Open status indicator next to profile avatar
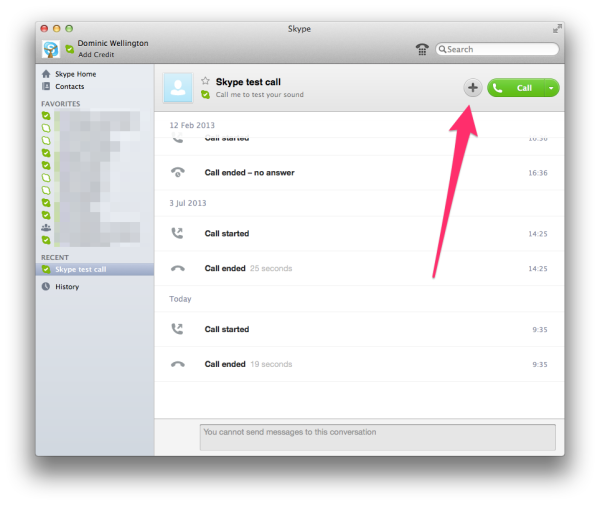The width and height of the screenshot is (600, 505). [69, 49]
